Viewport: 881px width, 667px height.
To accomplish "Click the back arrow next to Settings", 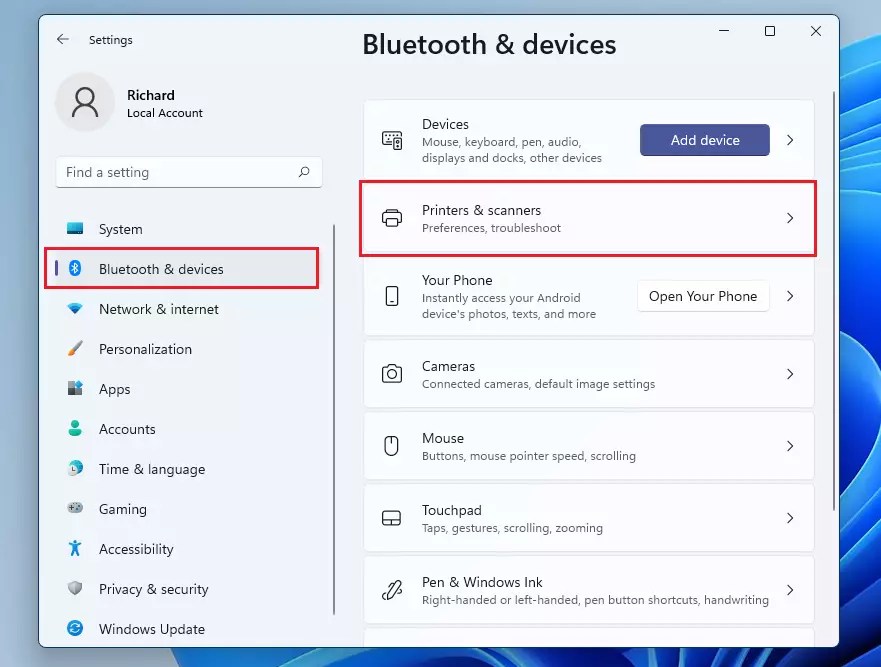I will [62, 38].
